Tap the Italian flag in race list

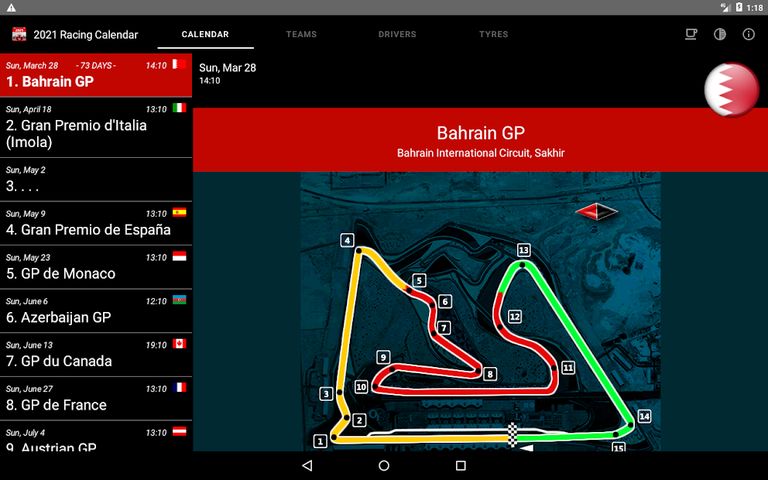(179, 108)
